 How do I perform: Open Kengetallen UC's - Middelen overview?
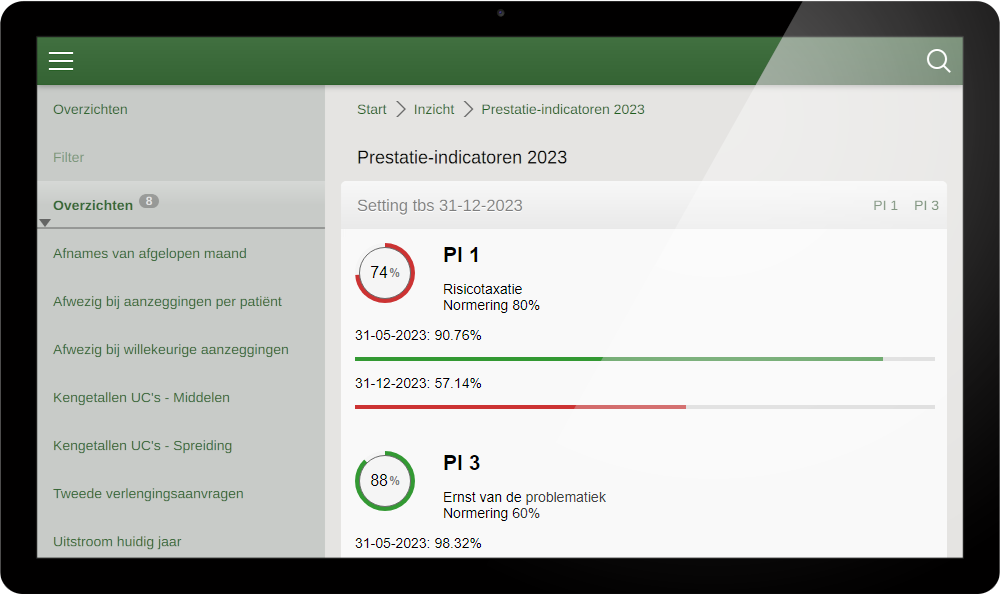[141, 397]
